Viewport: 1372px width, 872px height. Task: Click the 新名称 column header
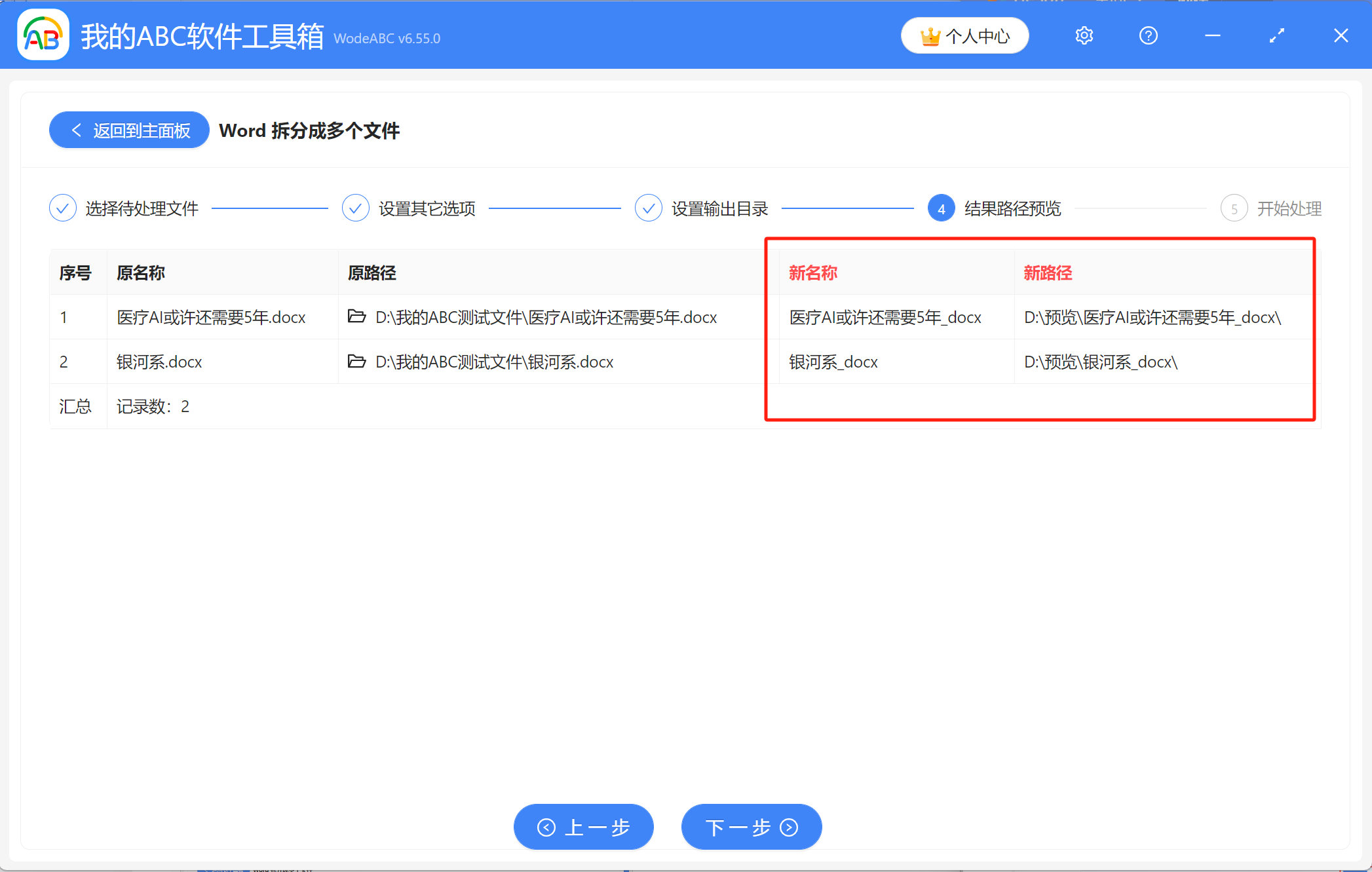tap(812, 272)
